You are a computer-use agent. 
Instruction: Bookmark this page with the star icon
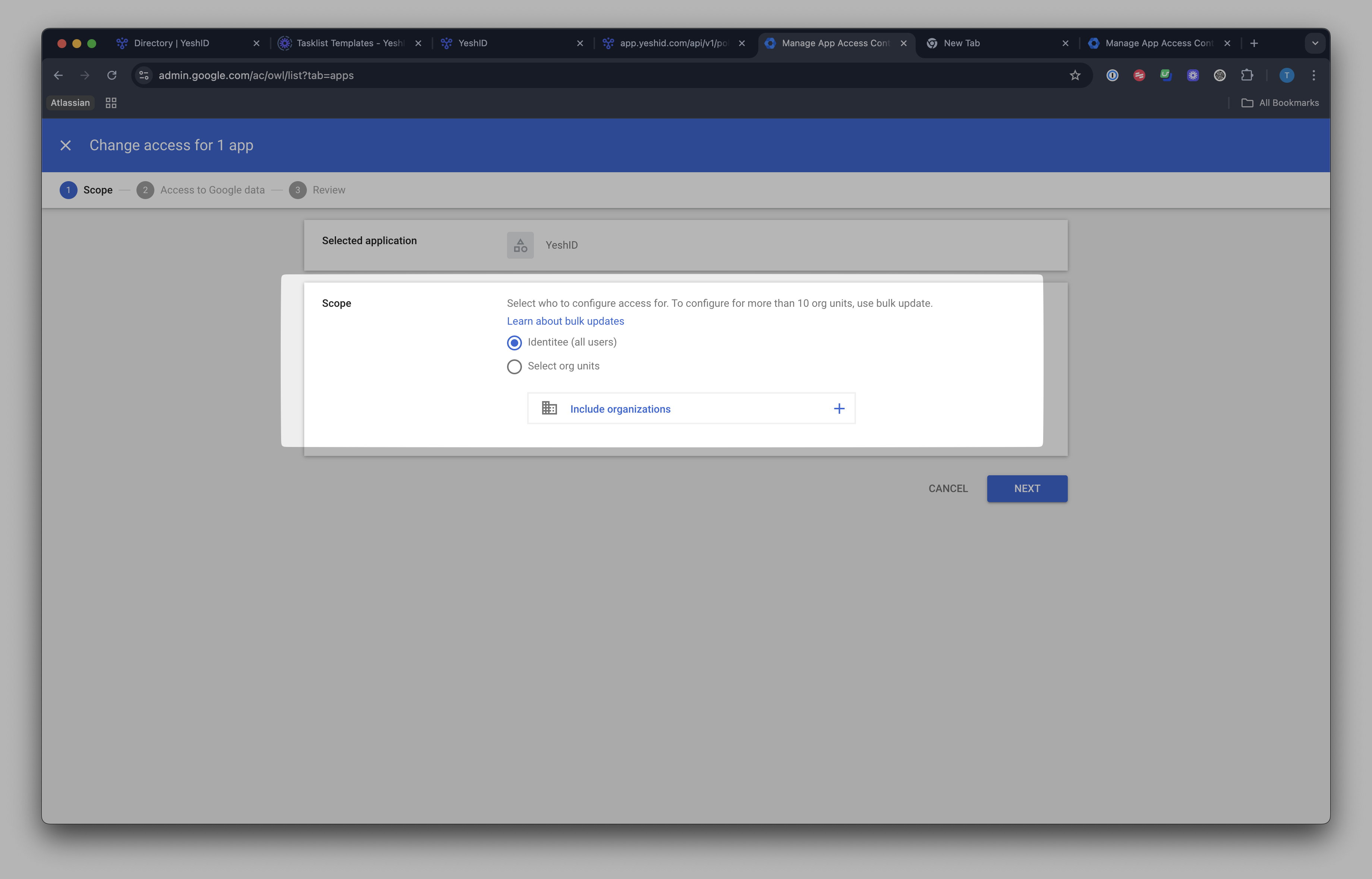(x=1075, y=75)
